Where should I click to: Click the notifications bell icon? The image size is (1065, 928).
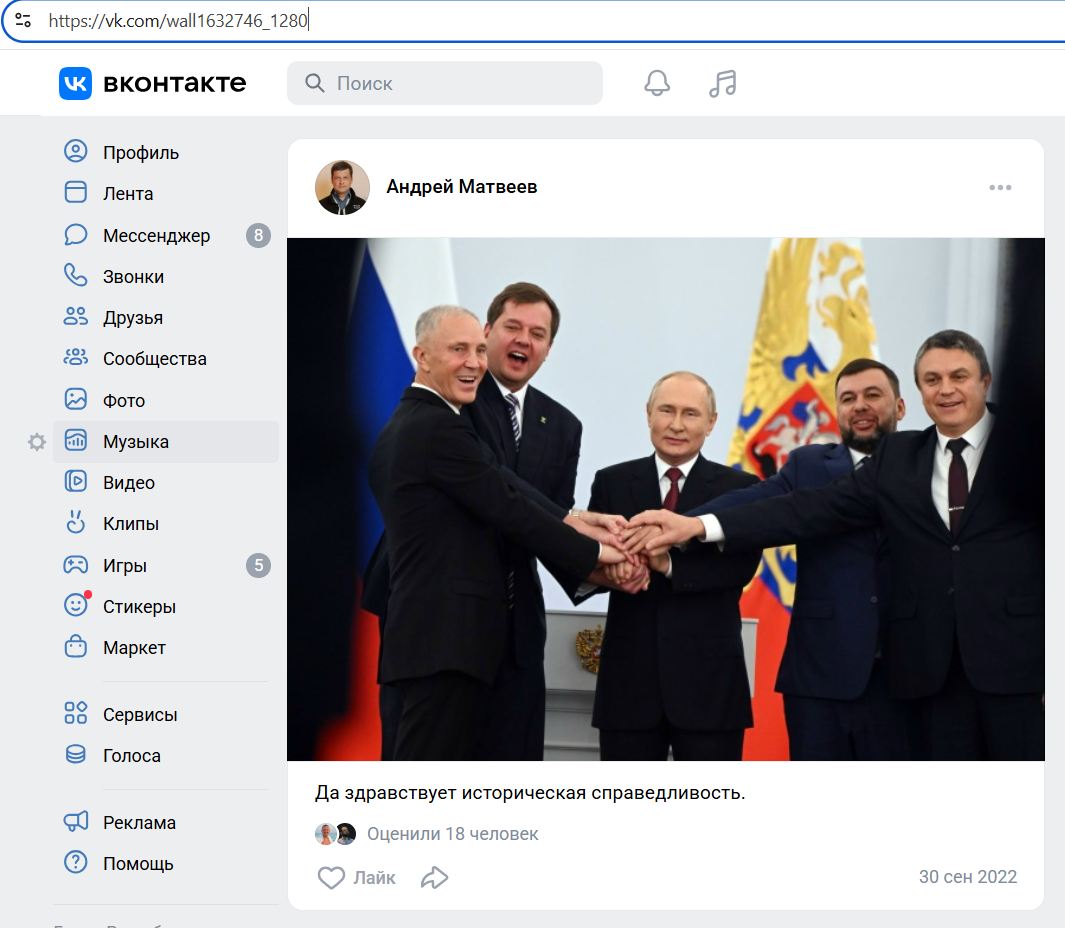(657, 84)
